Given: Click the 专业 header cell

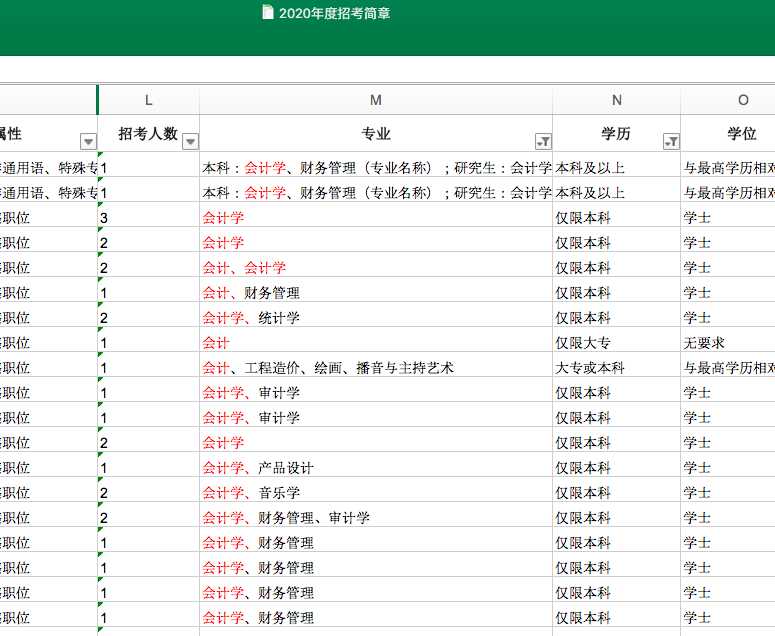Looking at the screenshot, I should pos(376,133).
